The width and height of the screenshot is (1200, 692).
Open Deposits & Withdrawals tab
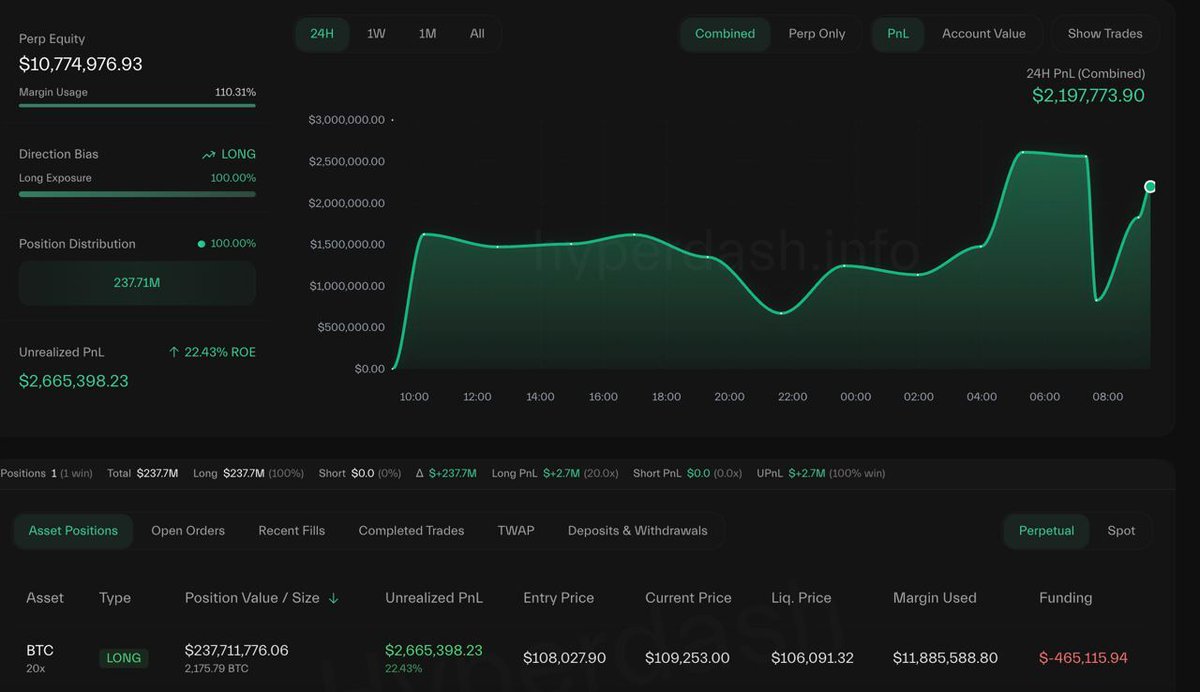[x=638, y=530]
